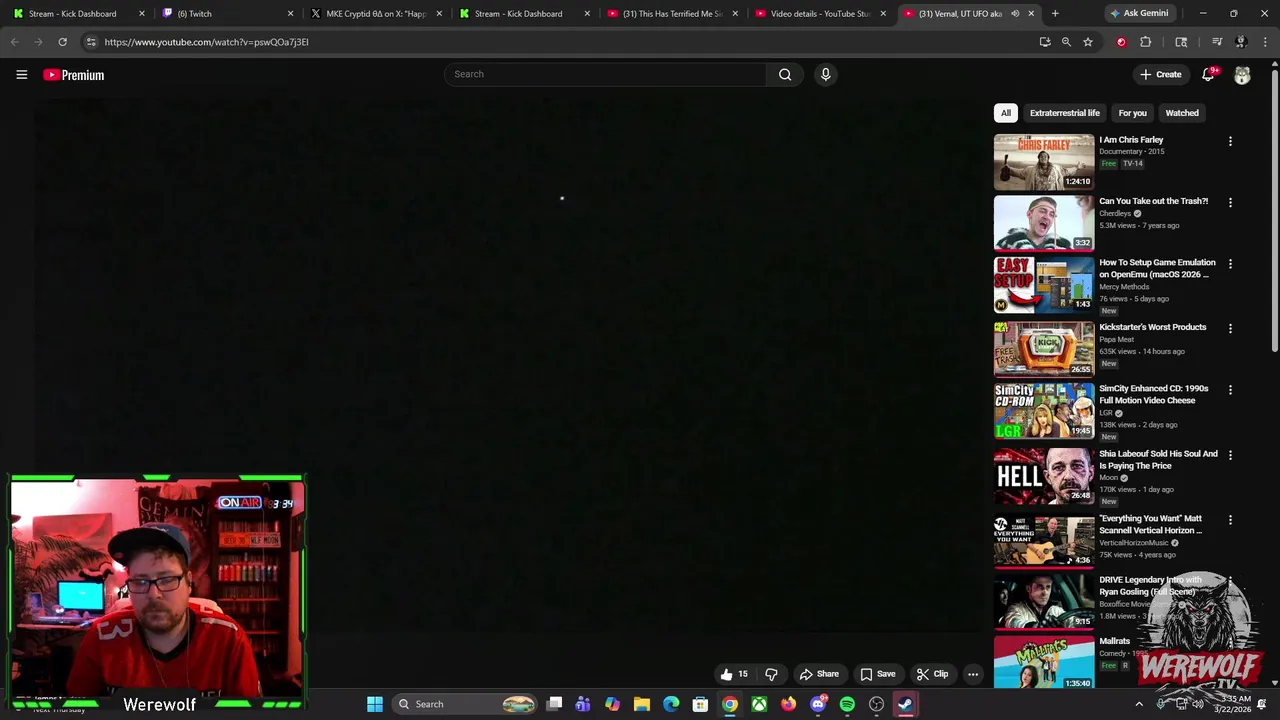
Task: Open Windows Start menu
Action: click(x=374, y=704)
